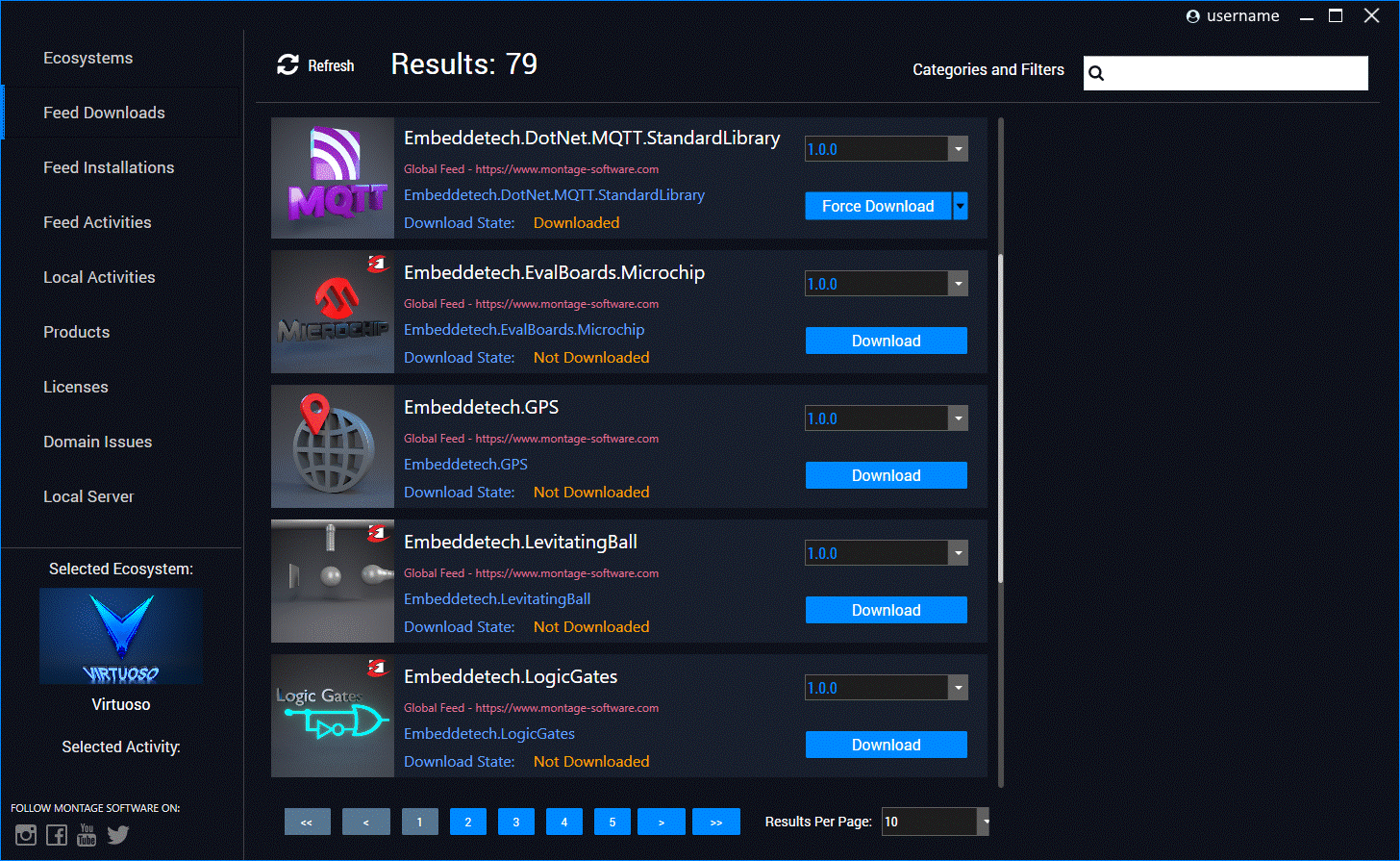Open version dropdown for LogicGates
The height and width of the screenshot is (861, 1400).
pos(958,688)
